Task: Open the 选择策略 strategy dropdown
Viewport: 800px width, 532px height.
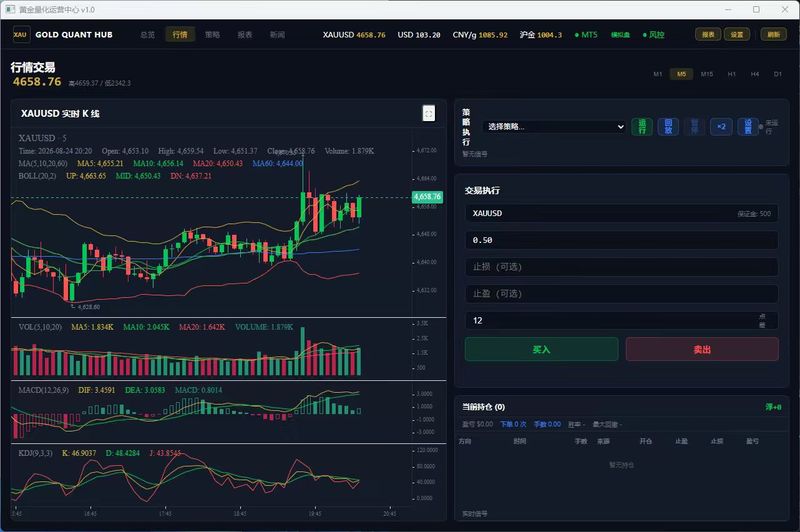Action: coord(555,126)
